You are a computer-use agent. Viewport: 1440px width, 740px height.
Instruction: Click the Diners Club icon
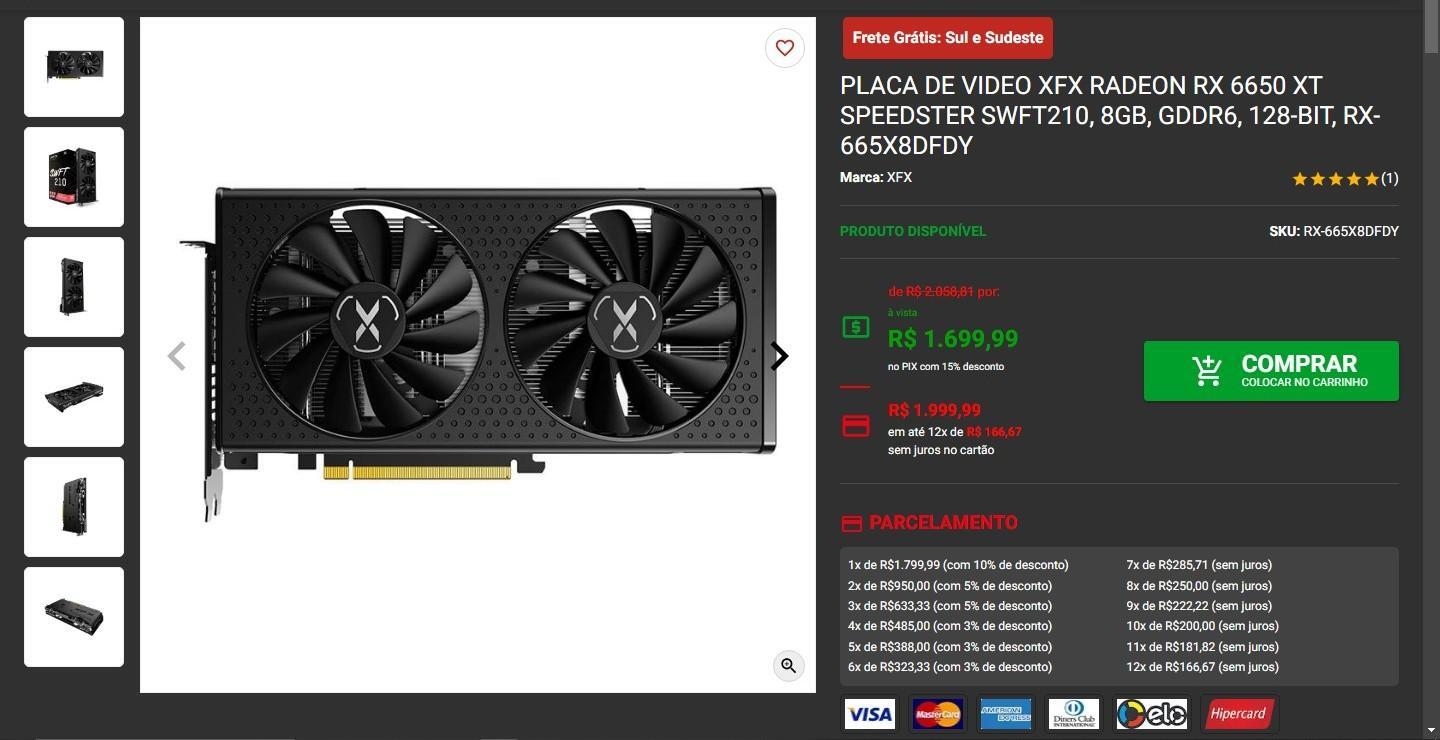1074,714
